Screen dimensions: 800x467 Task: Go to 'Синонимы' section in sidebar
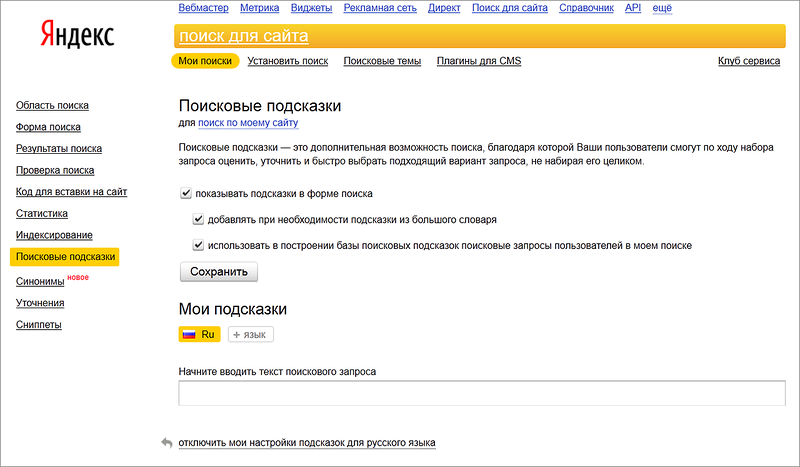point(40,282)
